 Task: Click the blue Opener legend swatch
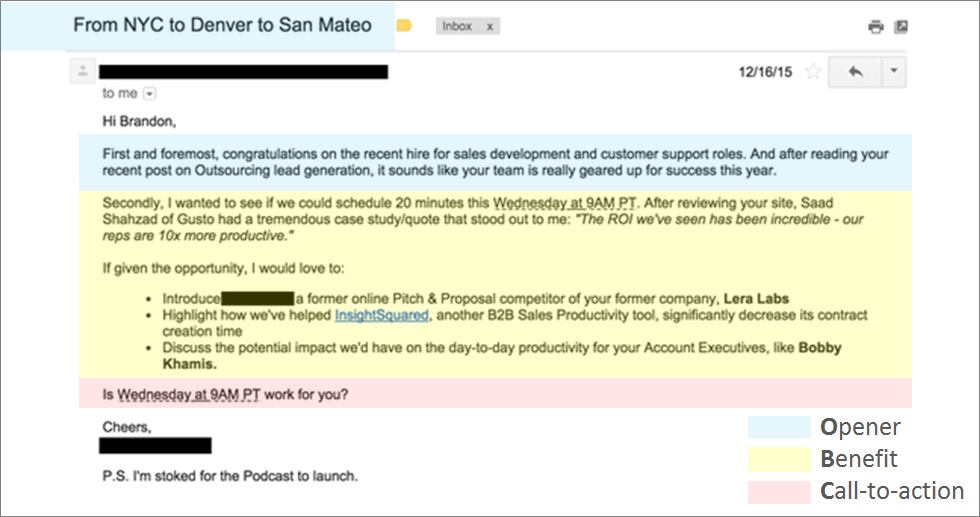click(x=779, y=427)
